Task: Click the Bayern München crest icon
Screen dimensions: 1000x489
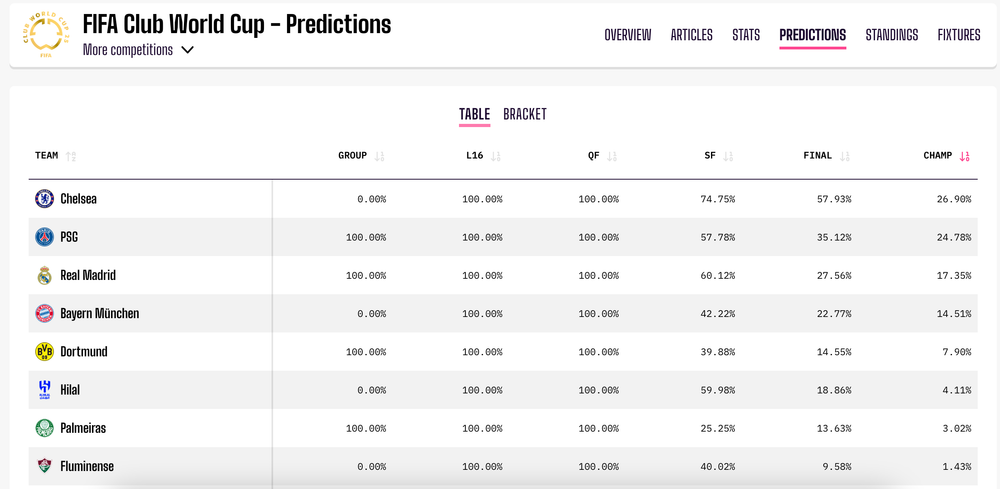Action: (x=44, y=314)
